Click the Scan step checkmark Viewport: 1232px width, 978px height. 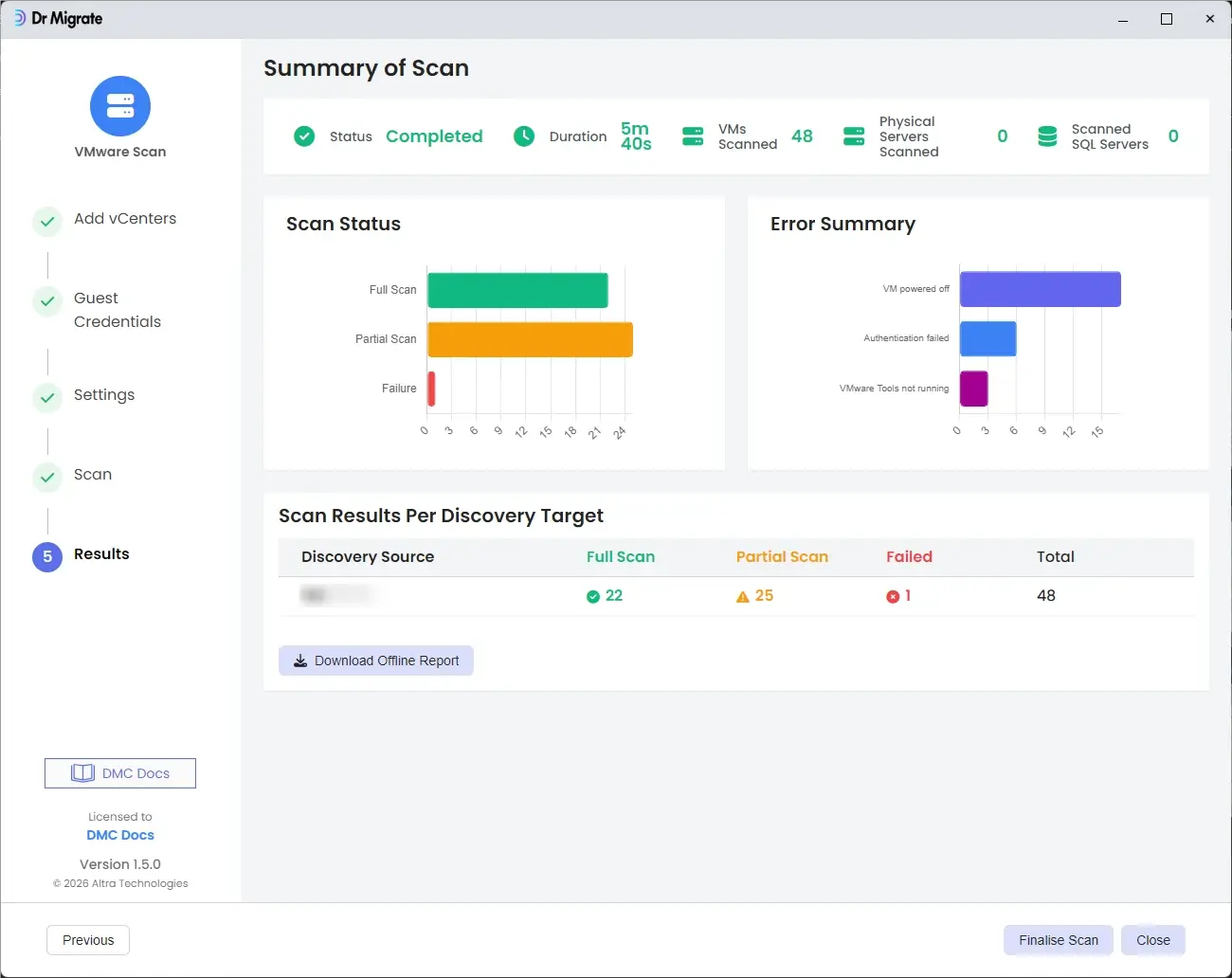tap(47, 478)
